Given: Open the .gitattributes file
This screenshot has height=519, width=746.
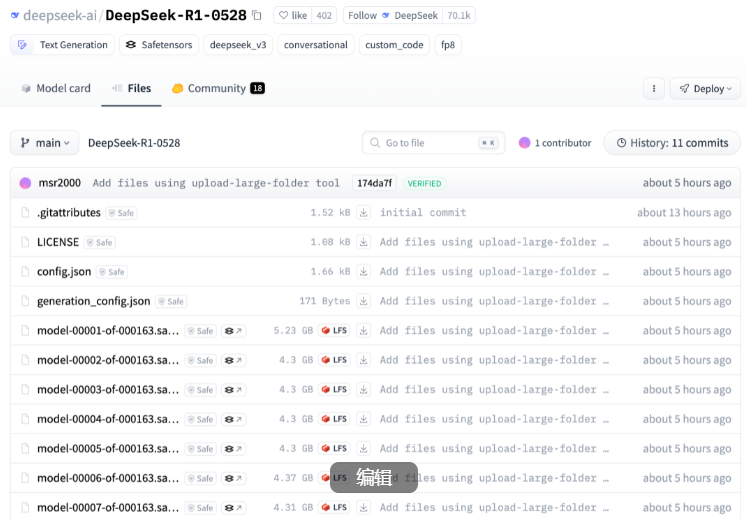Looking at the screenshot, I should [69, 213].
